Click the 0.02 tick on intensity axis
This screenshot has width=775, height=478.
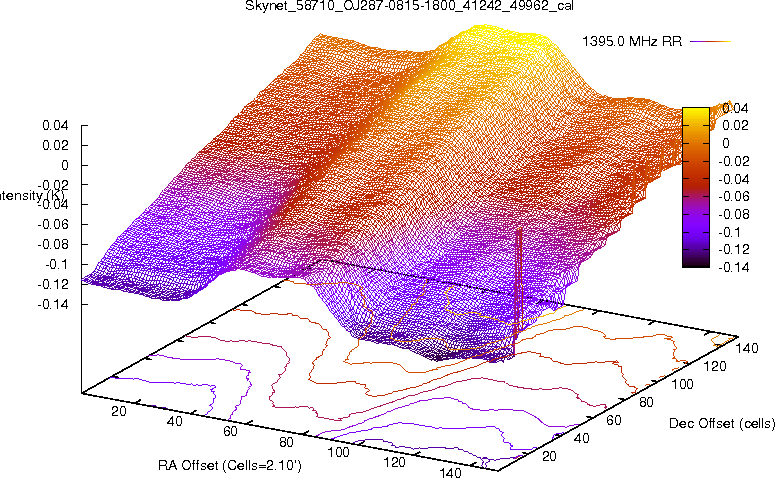tap(55, 145)
